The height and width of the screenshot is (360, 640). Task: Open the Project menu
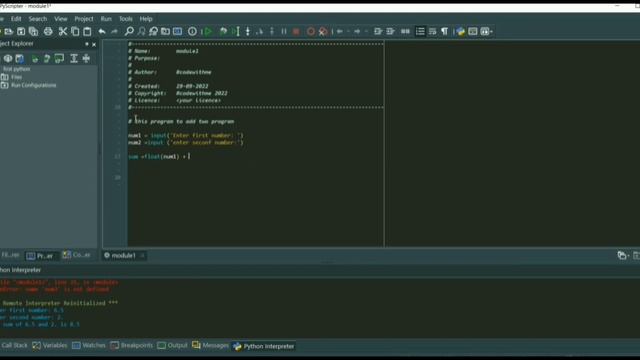pyautogui.click(x=84, y=19)
